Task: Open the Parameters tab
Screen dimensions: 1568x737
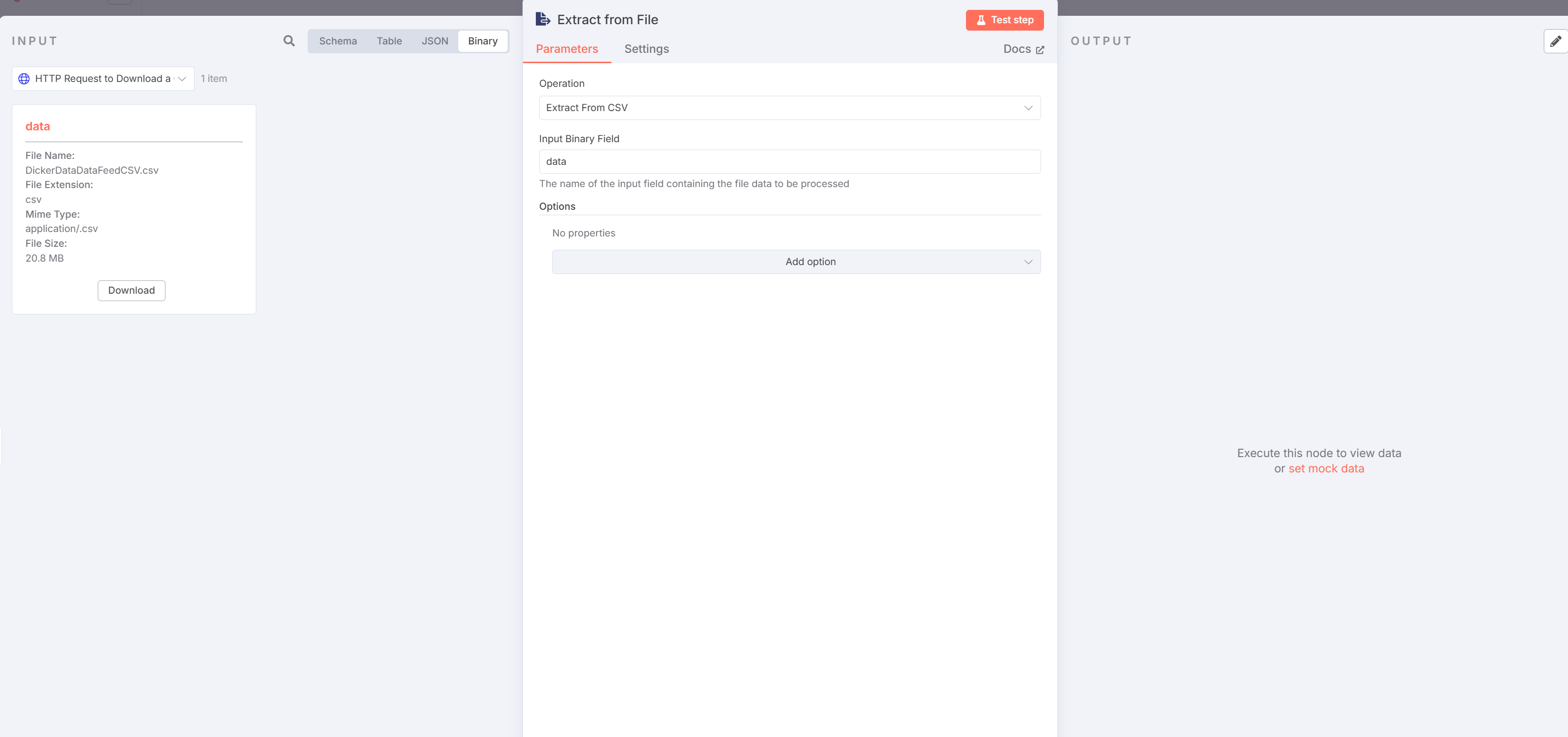Action: click(x=566, y=49)
